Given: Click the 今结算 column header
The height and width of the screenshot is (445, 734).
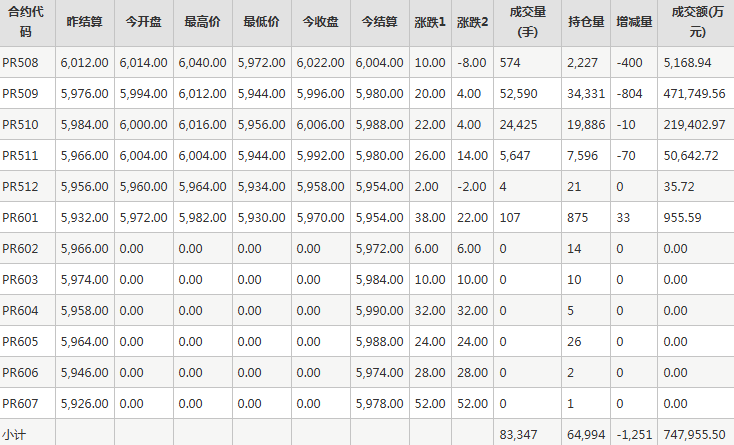Looking at the screenshot, I should click(x=380, y=22).
